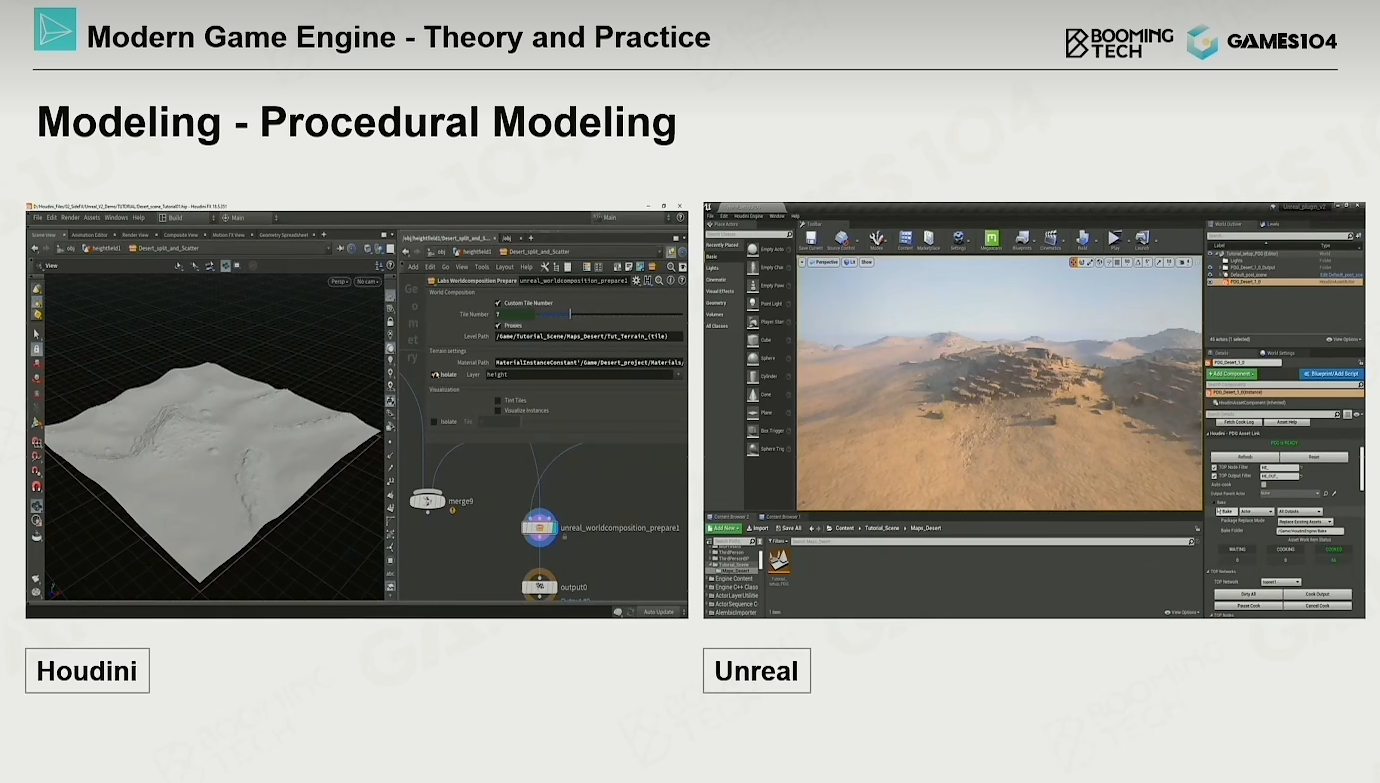Open the Persp camera dropdown in Houdini
Screen dimensions: 1380x783
coord(340,282)
